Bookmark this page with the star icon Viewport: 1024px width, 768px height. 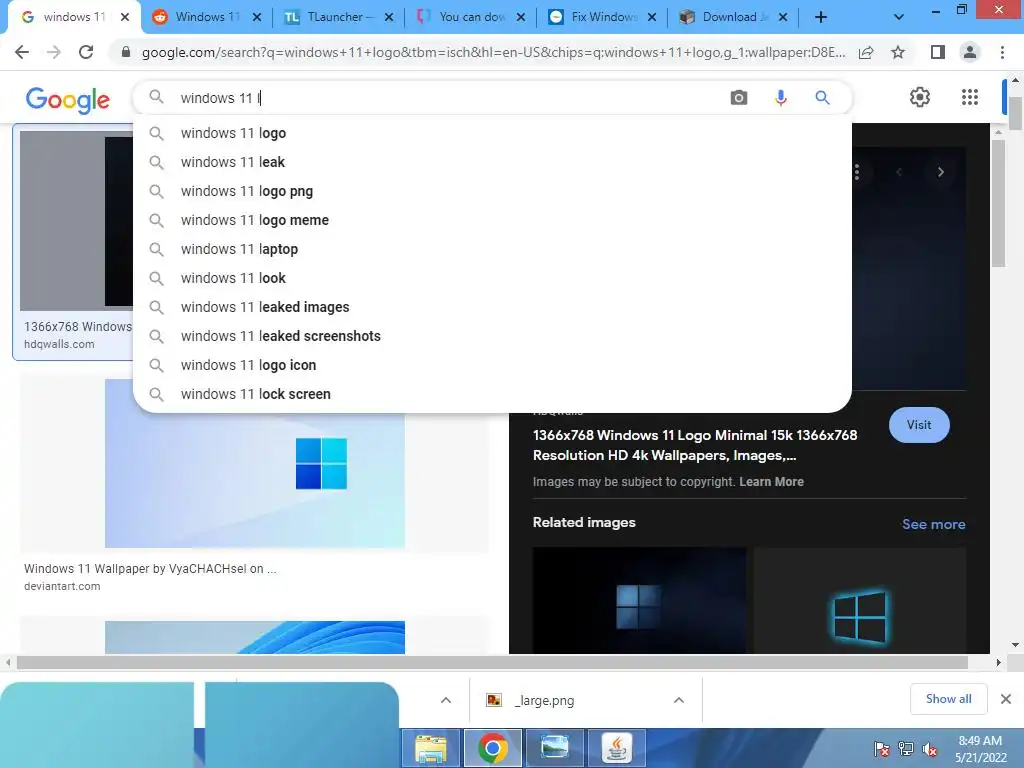(x=898, y=52)
